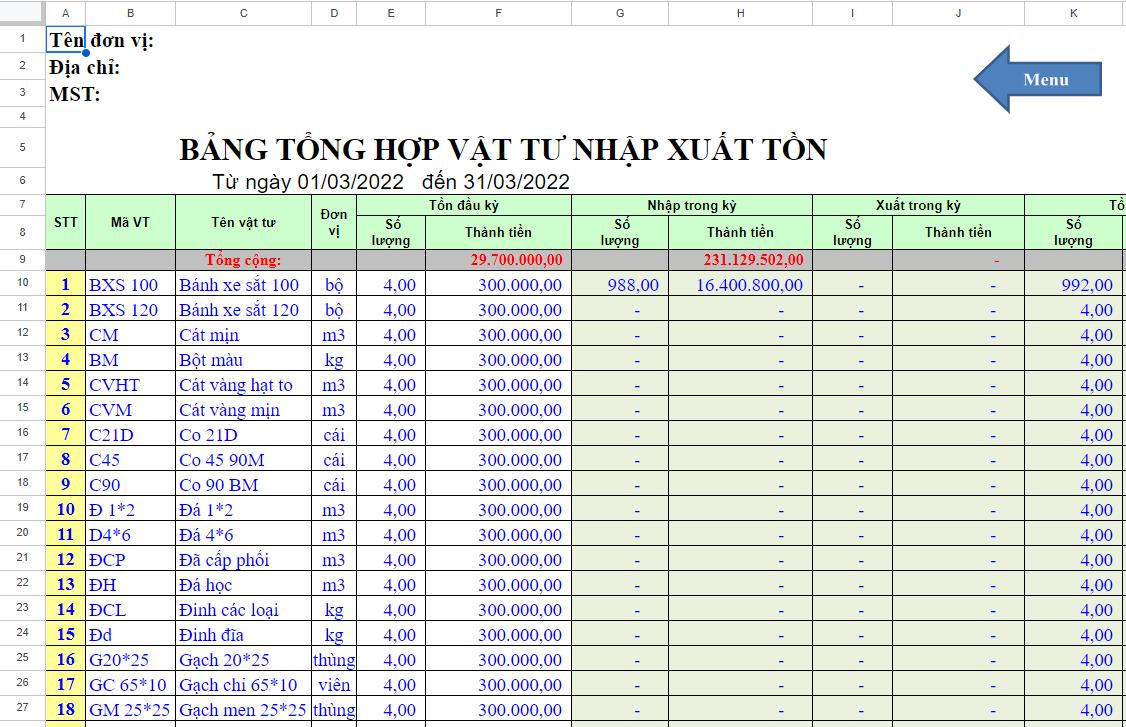The image size is (1126, 727).
Task: Click the amount cell 16.400.800,00
Action: click(740, 285)
